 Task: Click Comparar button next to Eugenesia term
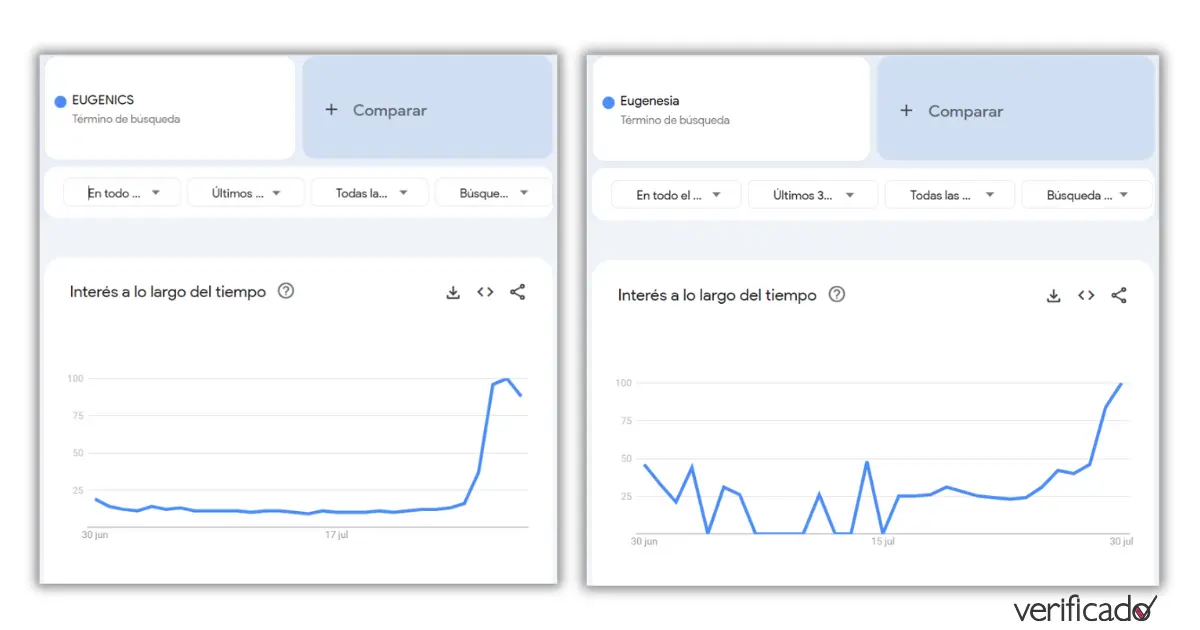point(1014,111)
